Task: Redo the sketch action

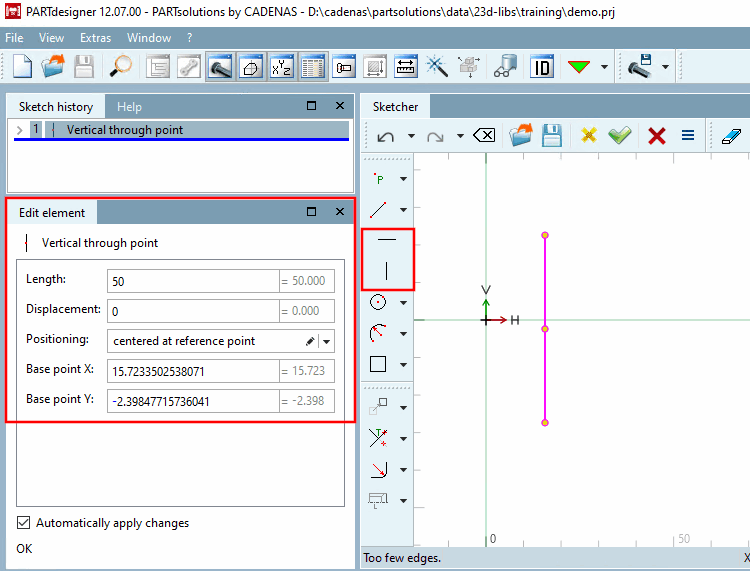Action: 435,137
